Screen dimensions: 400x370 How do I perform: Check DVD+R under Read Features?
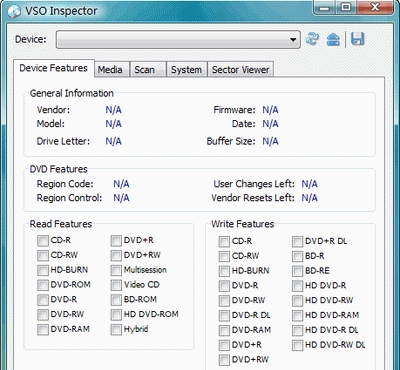[x=116, y=241]
